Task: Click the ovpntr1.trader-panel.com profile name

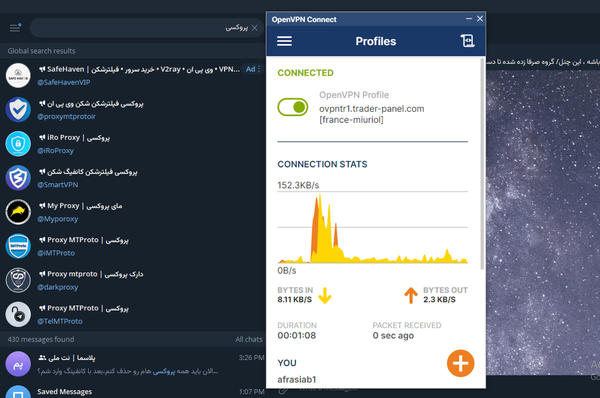Action: click(x=372, y=109)
